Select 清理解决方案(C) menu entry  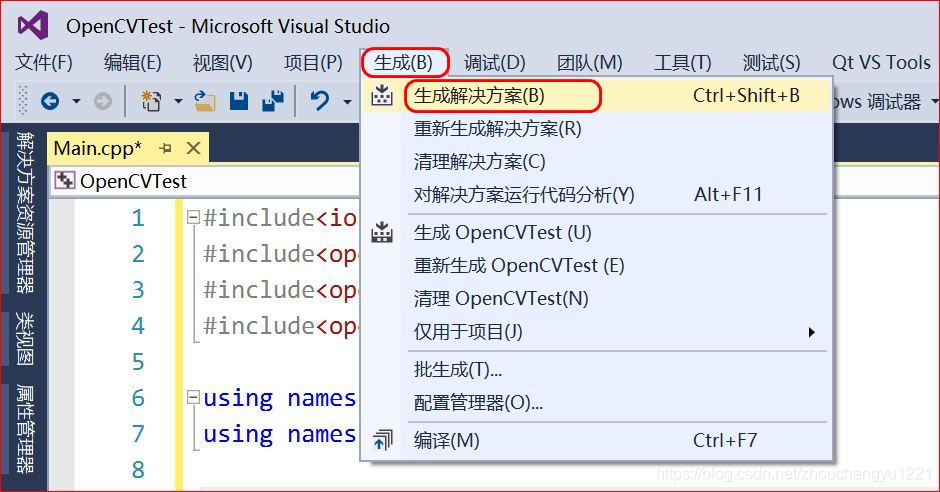tap(596, 162)
